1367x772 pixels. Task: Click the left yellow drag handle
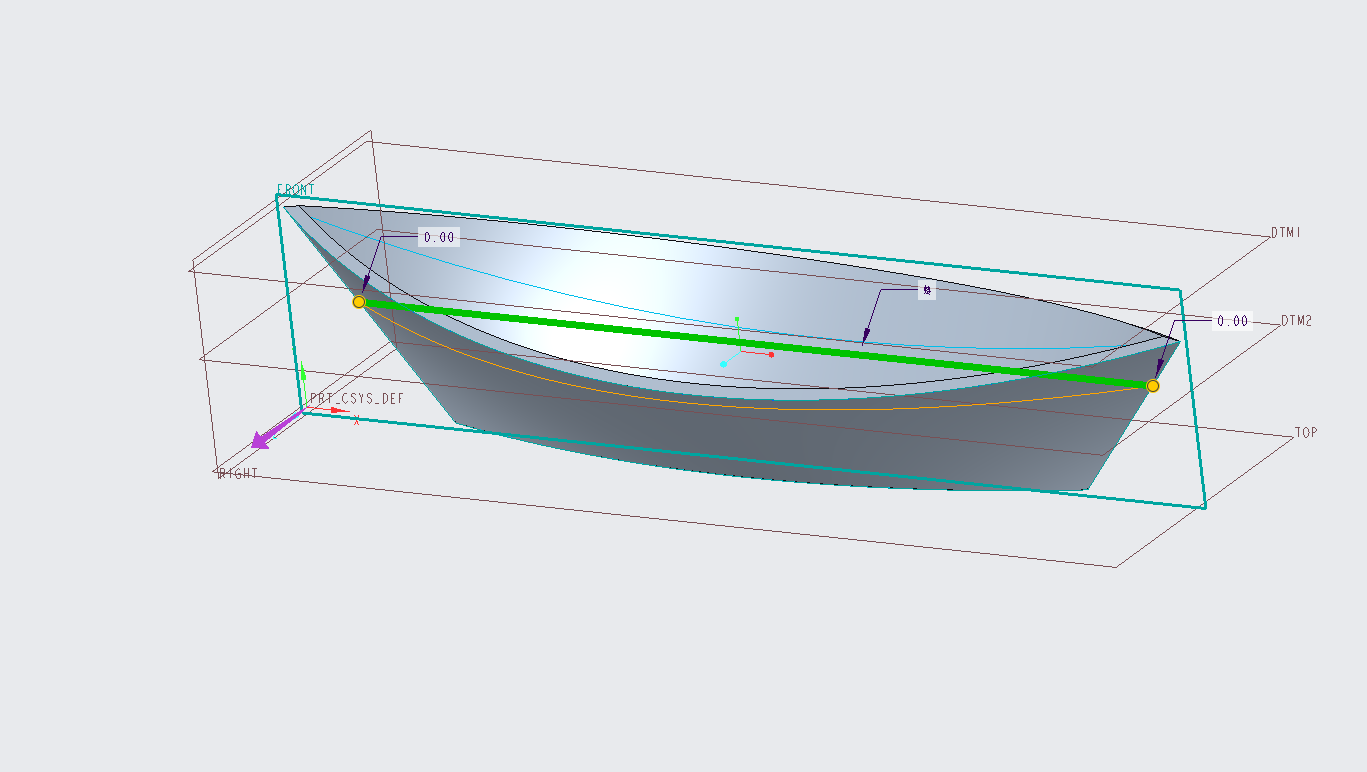(x=359, y=301)
